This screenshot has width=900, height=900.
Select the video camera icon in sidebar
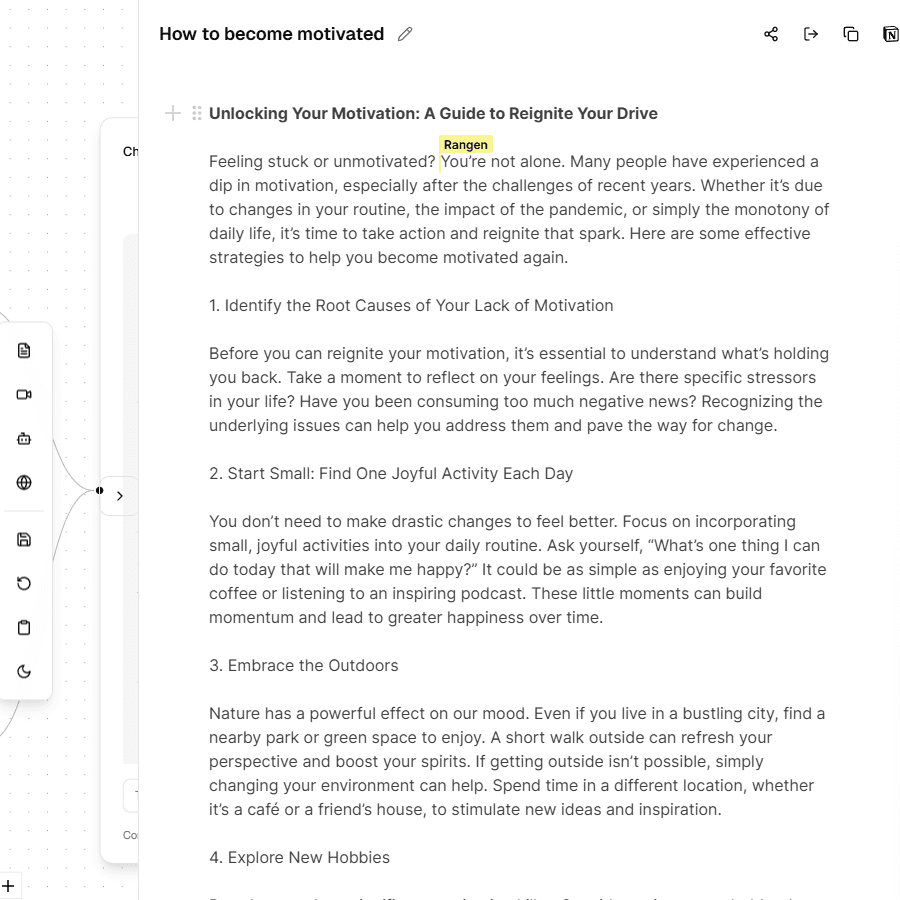[x=24, y=394]
